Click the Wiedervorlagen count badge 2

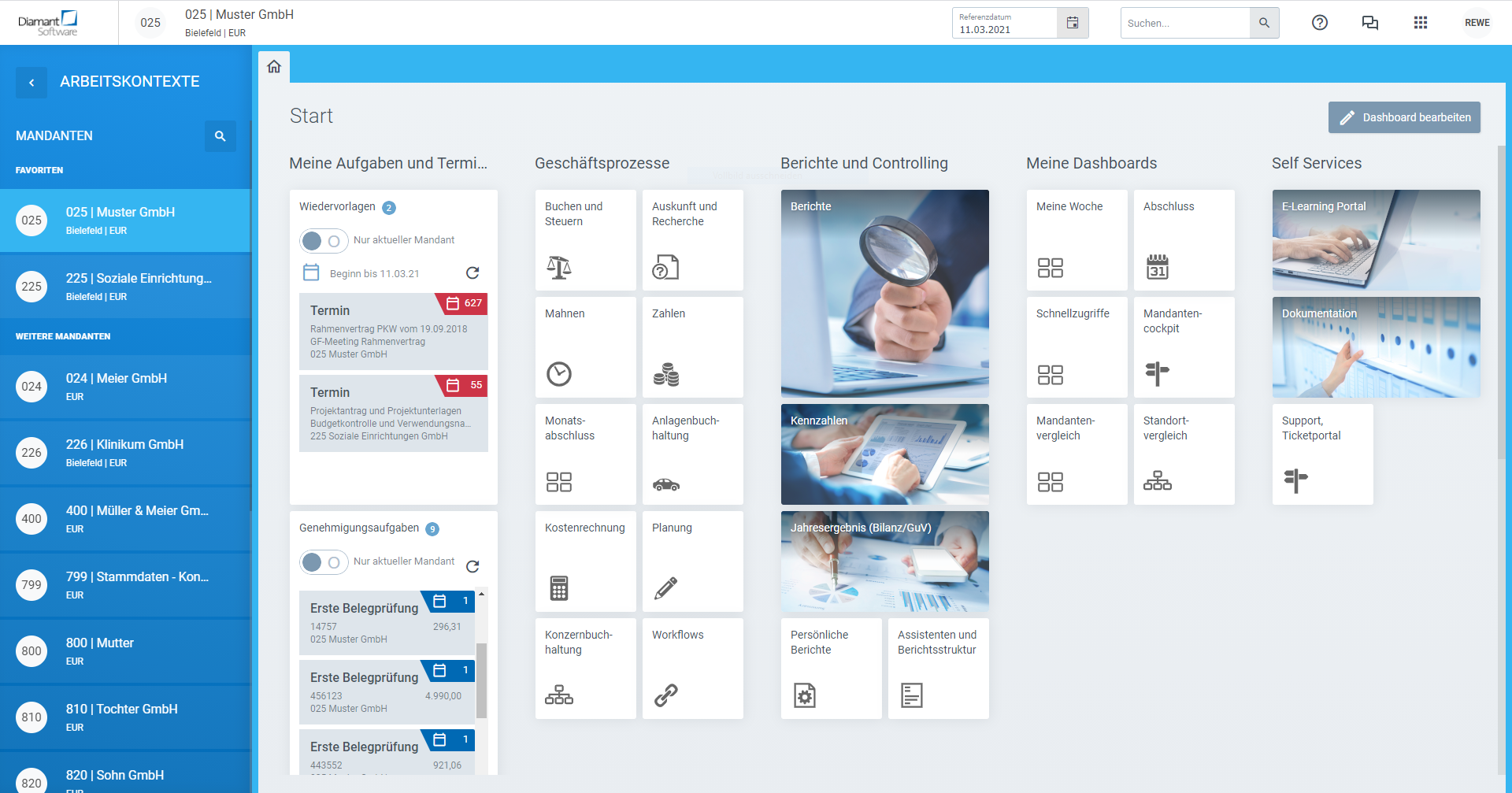(389, 208)
